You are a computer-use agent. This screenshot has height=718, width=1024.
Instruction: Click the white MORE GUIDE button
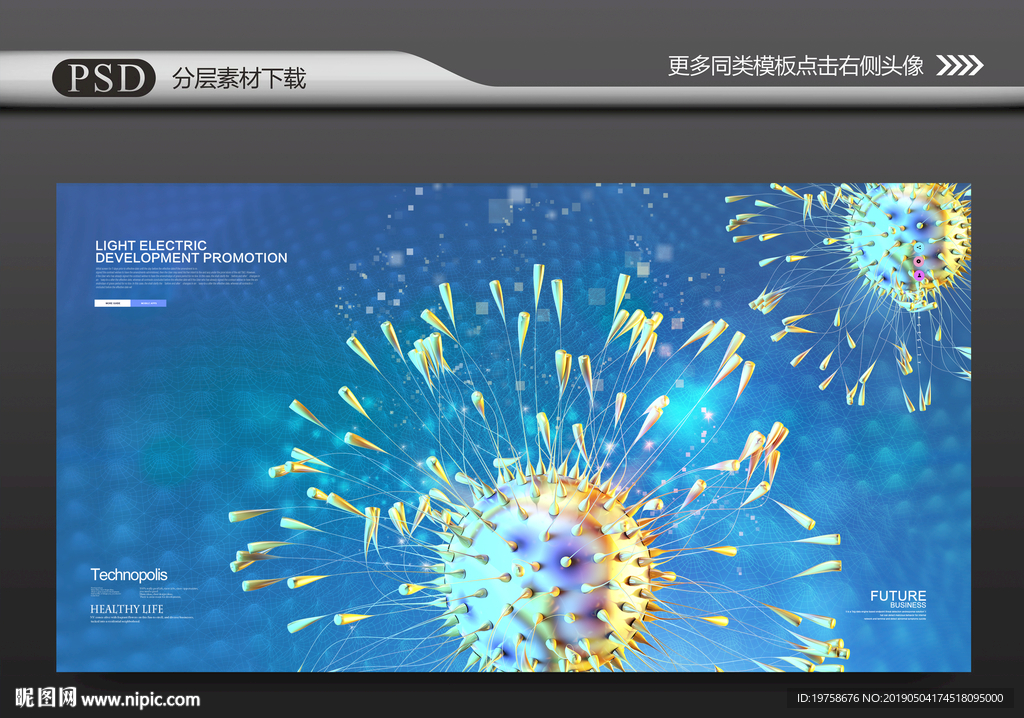[x=112, y=303]
